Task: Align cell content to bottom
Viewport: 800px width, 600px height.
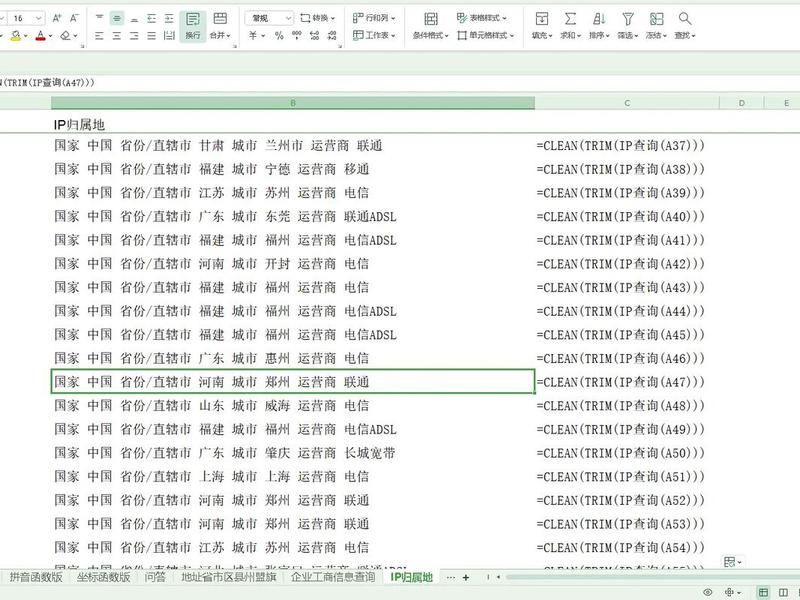Action: point(134,18)
